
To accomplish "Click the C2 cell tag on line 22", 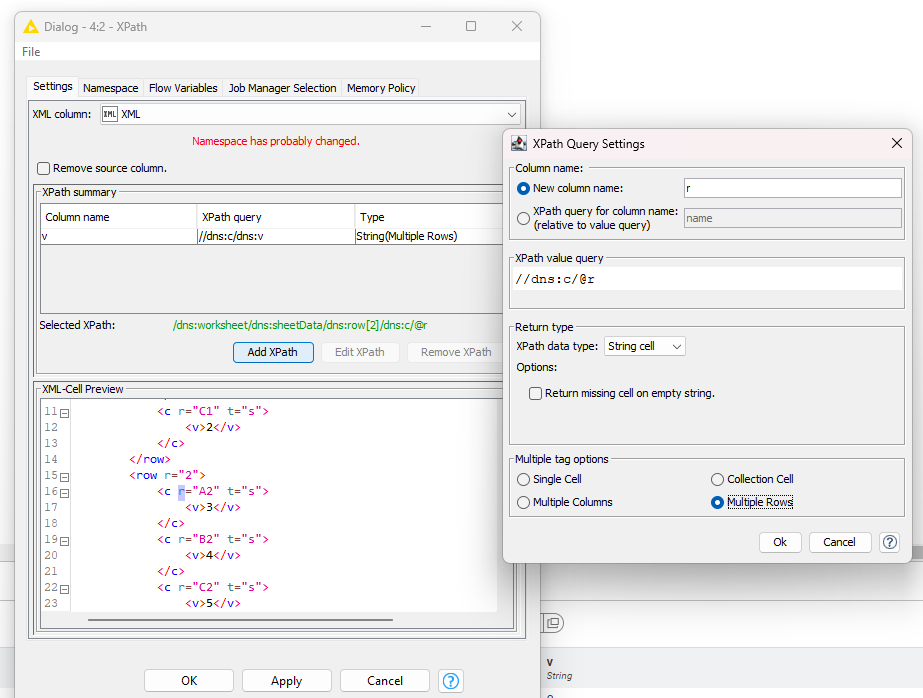I will pyautogui.click(x=213, y=587).
